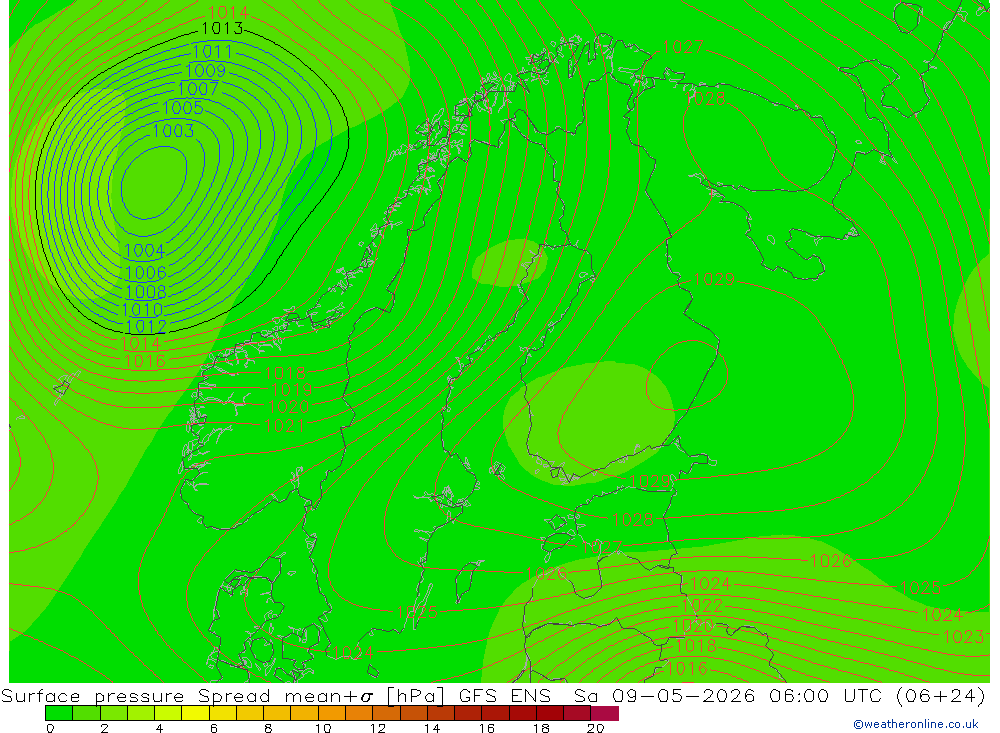Image resolution: width=1000 pixels, height=733 pixels.
Task: Click the "(06+24)" forecast offset text
Action: [x=940, y=695]
